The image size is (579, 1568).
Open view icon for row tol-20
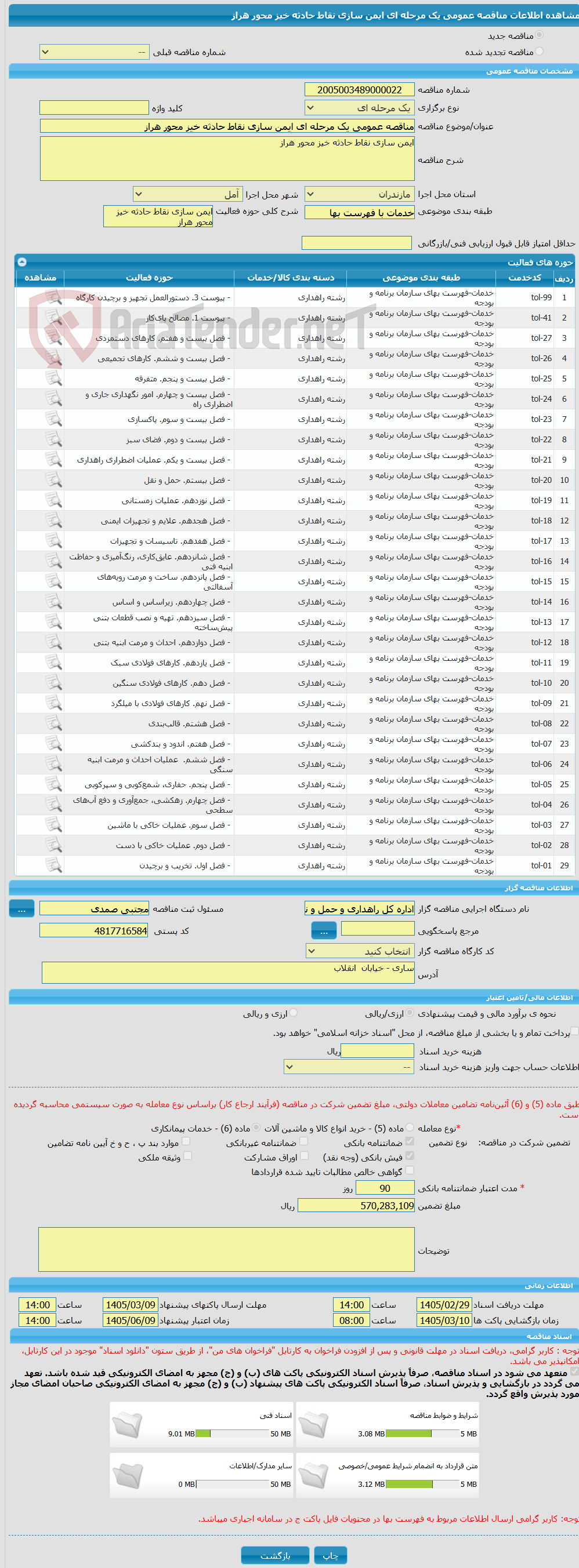tap(53, 481)
